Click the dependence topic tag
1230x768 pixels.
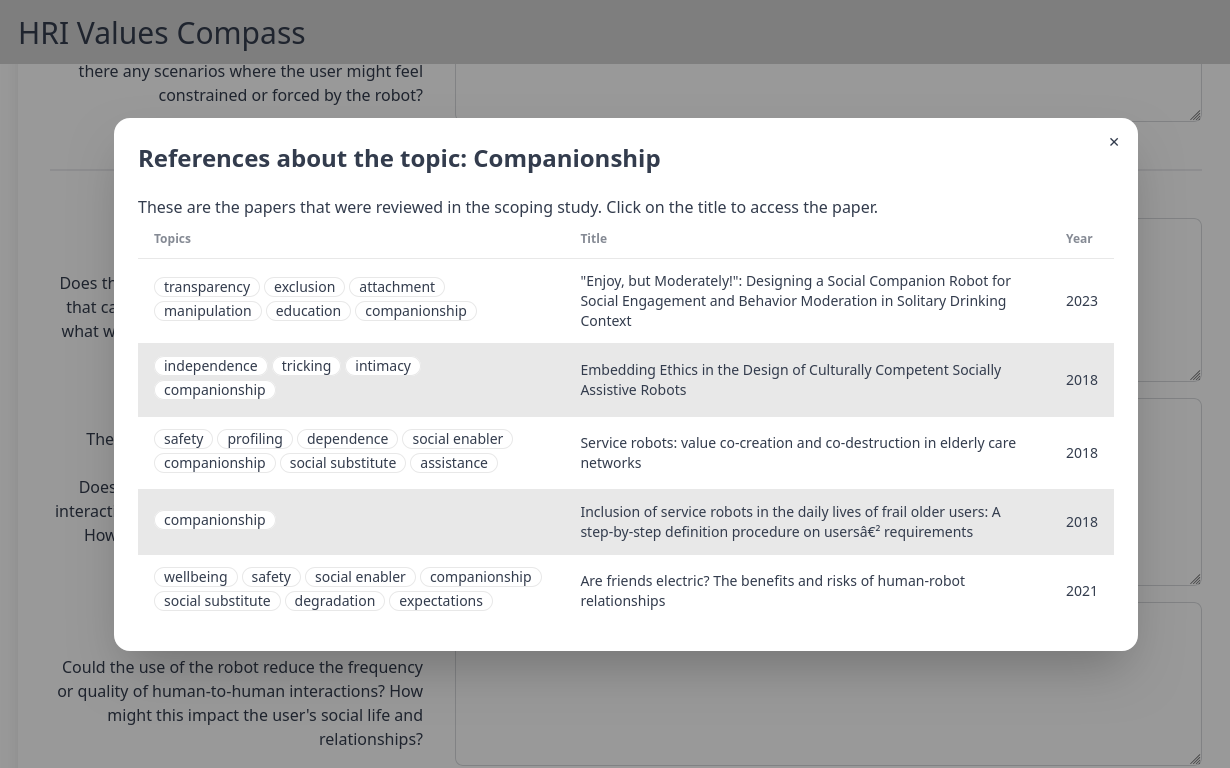click(347, 439)
